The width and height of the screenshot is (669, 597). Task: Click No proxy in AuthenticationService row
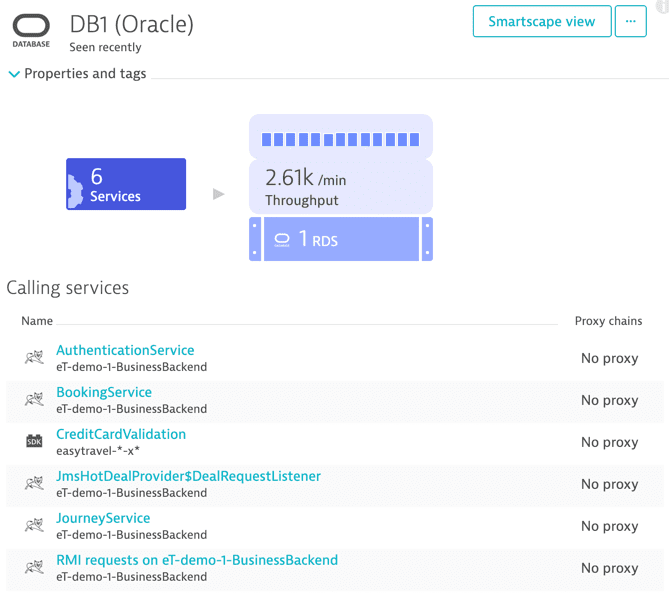610,358
